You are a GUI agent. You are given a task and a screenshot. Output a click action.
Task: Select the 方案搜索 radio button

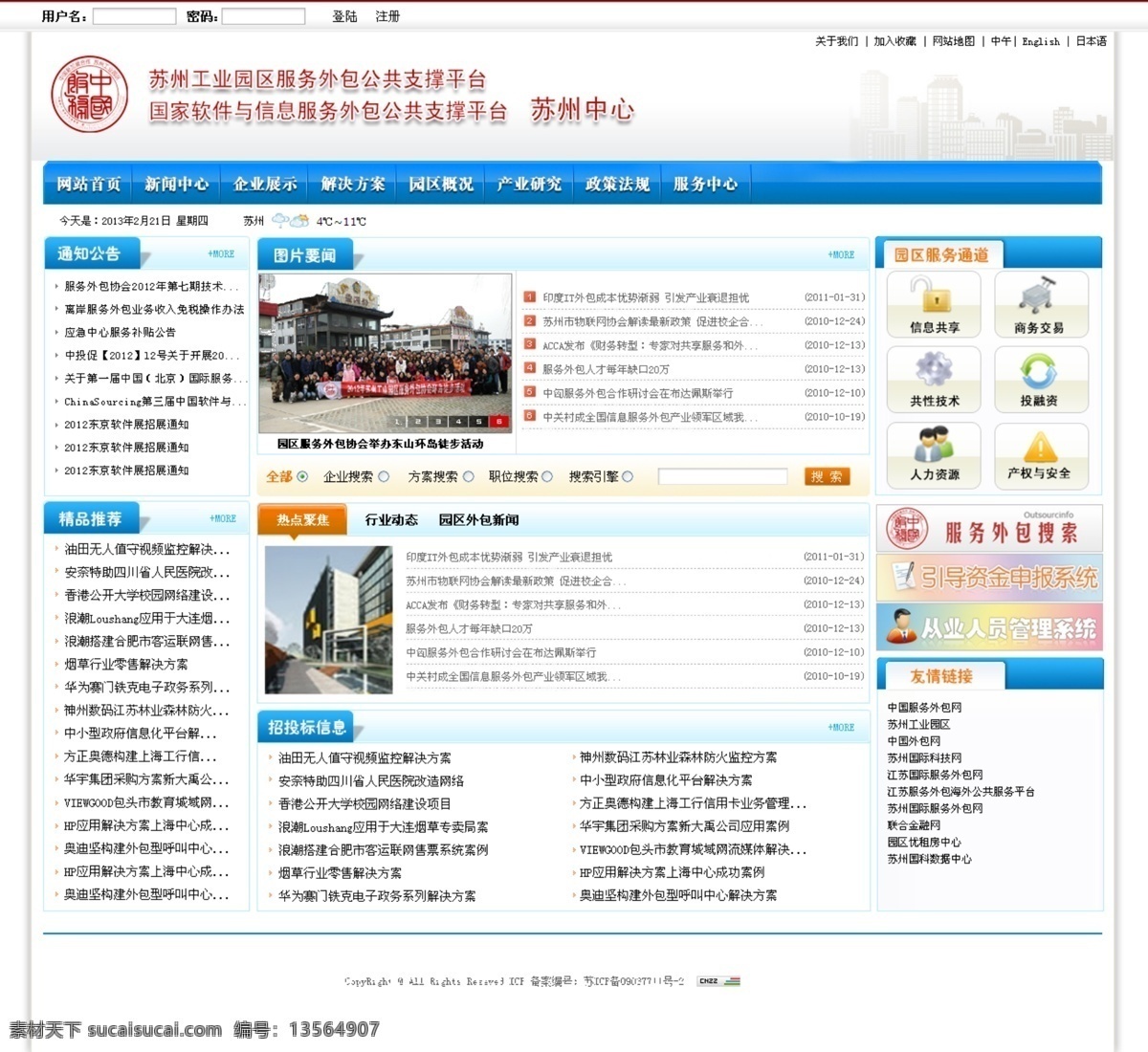click(x=468, y=476)
